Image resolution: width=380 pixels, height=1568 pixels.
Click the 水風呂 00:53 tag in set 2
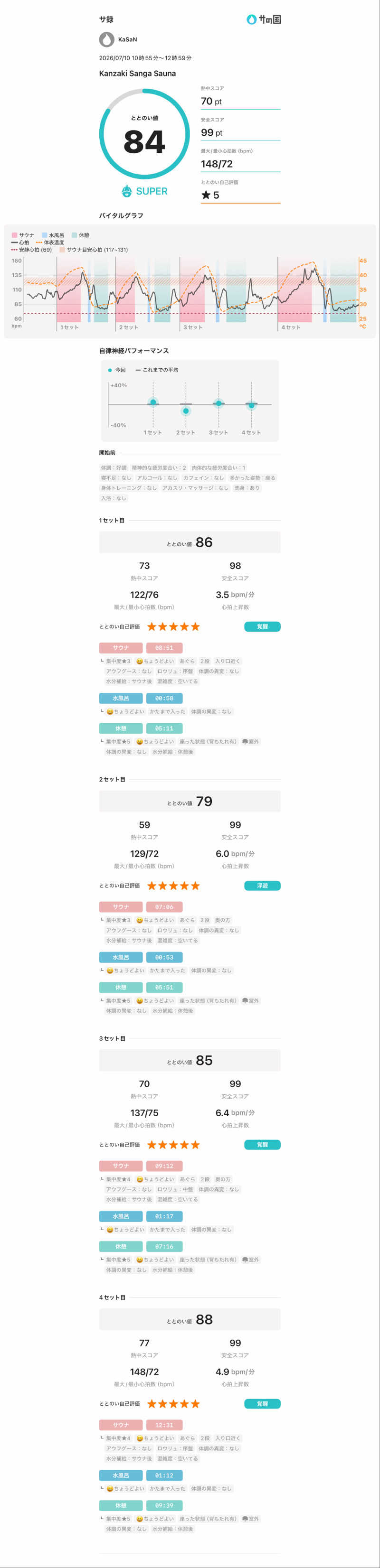(x=141, y=958)
